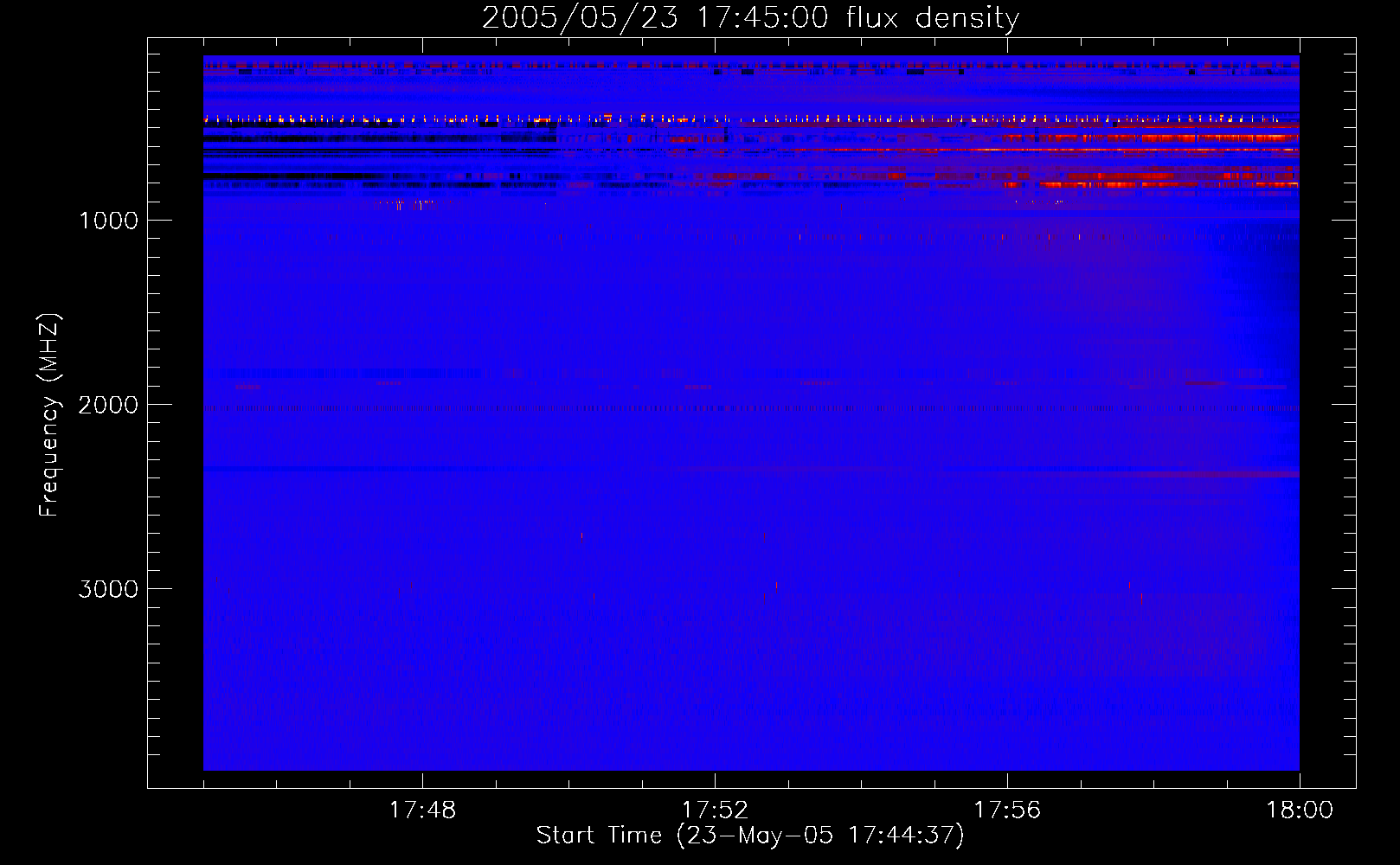1400x865 pixels.
Task: Click the '17:56' time tick label
Action: pos(1007,811)
